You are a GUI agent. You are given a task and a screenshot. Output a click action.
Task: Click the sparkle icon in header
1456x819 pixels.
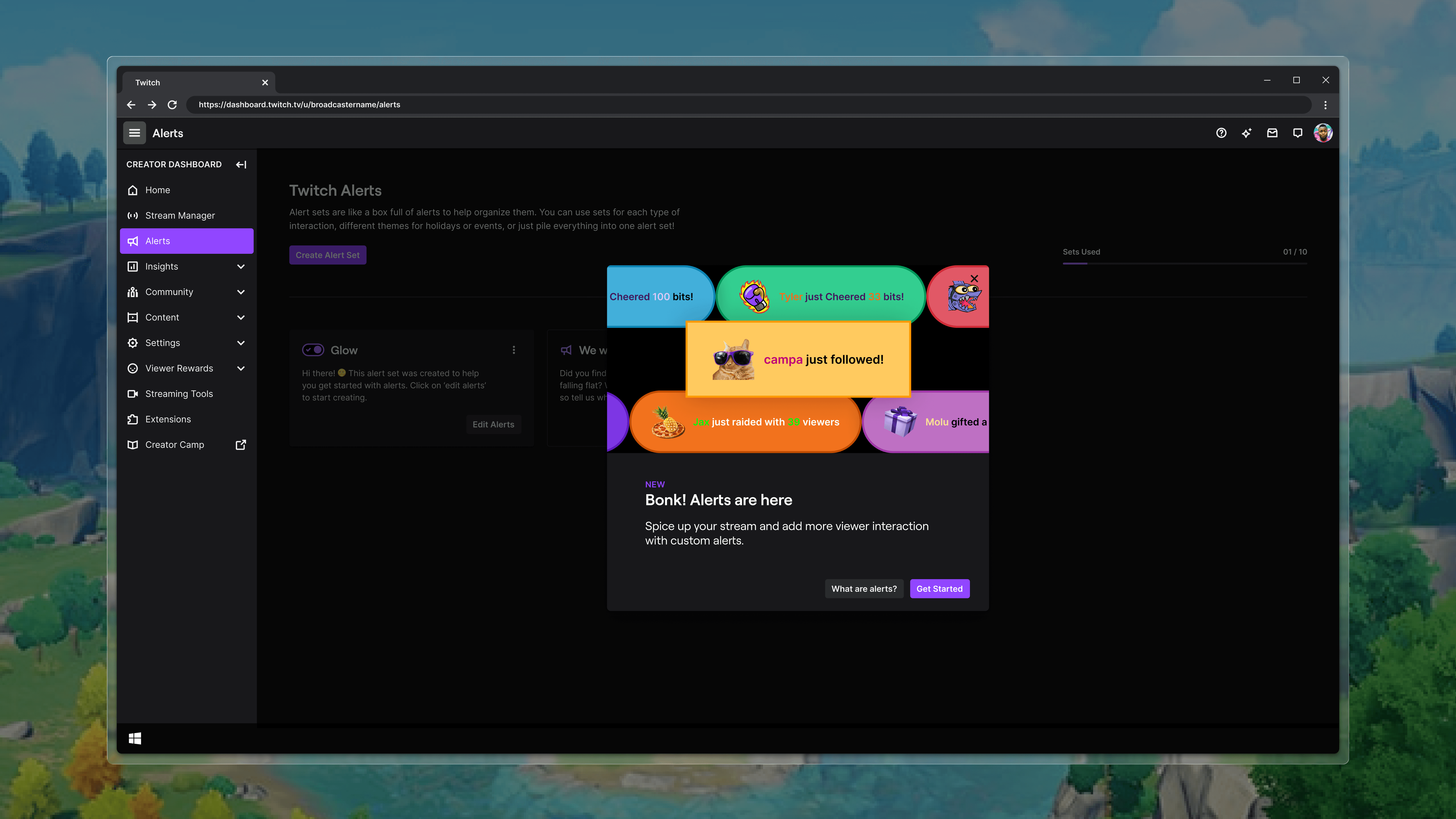point(1246,133)
